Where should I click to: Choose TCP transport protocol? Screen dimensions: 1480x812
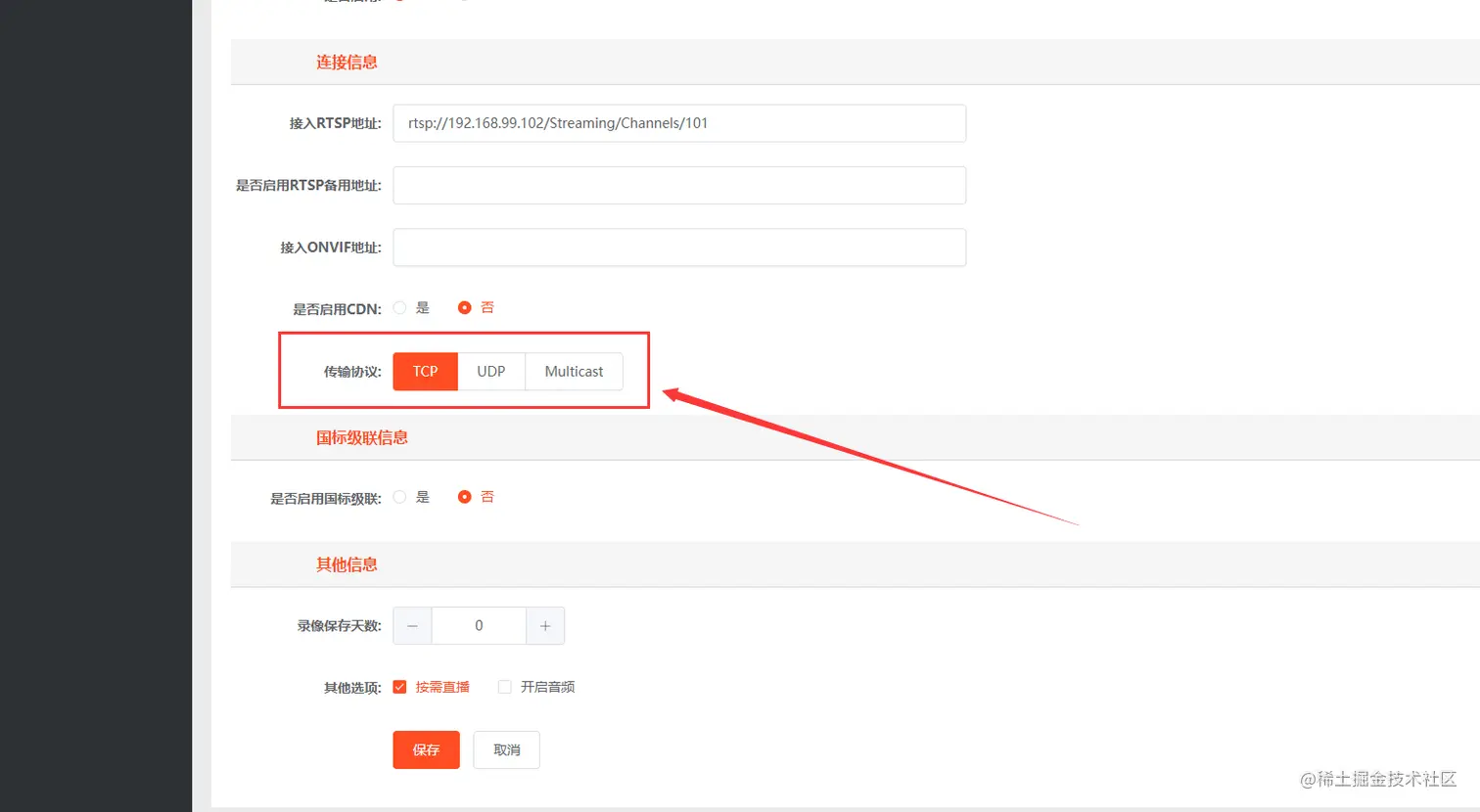click(x=426, y=372)
